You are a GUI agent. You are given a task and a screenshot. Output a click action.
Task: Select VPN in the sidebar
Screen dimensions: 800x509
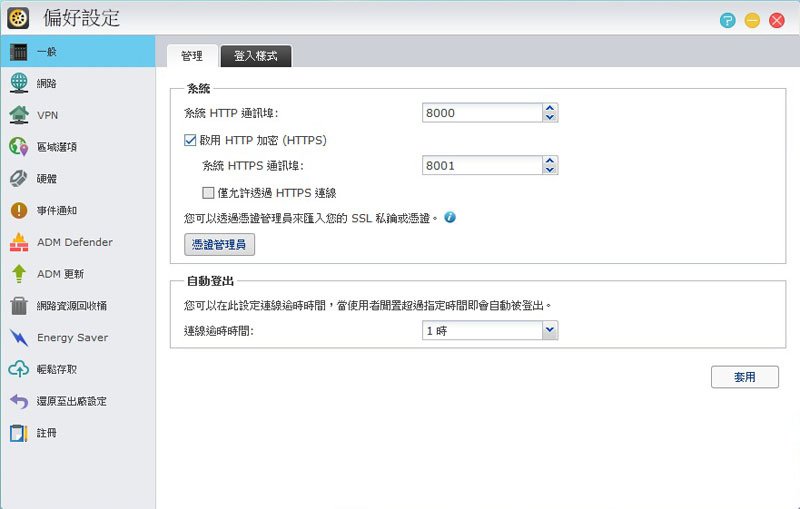pos(78,115)
